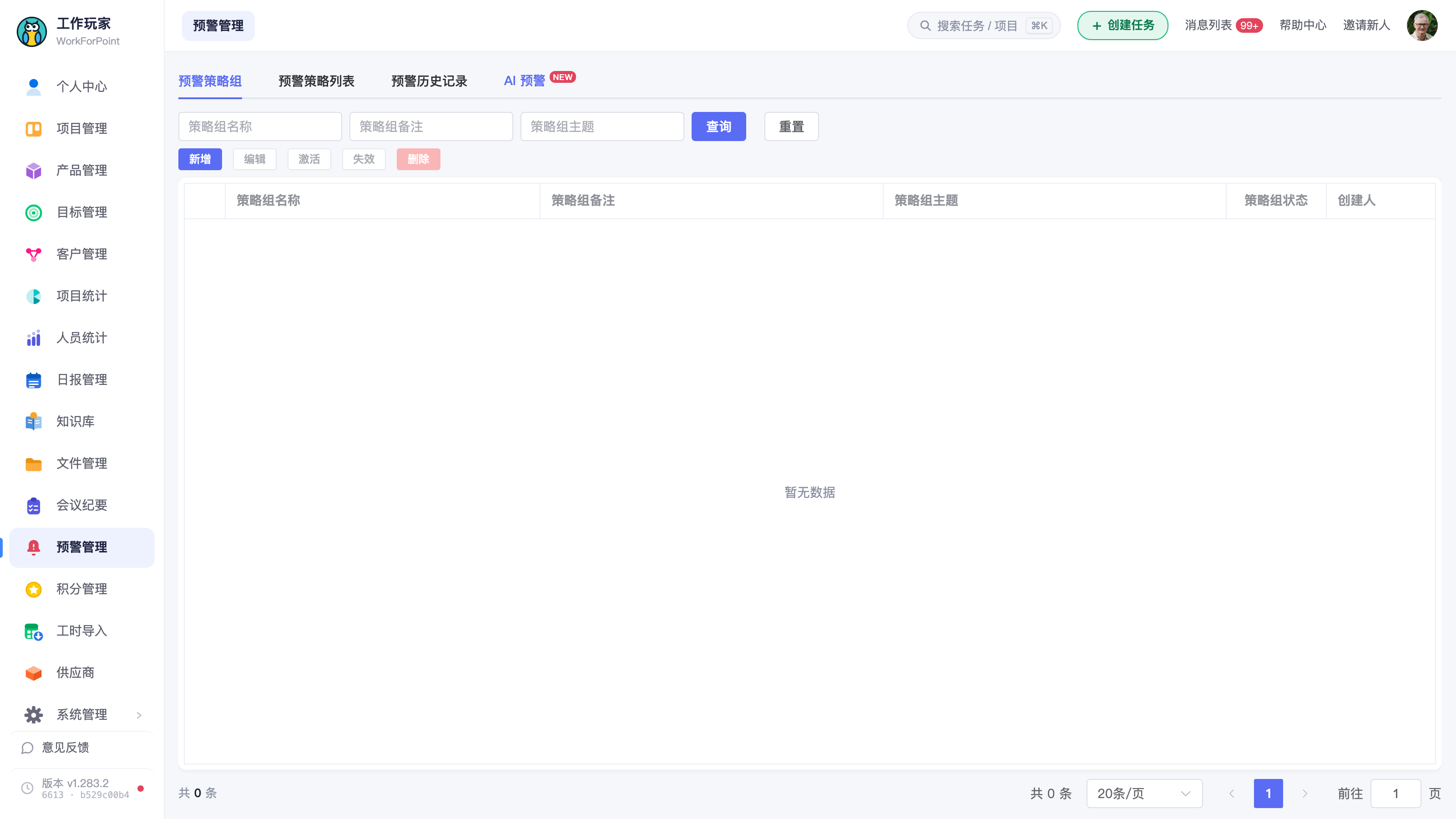Focus the 策略组备注 input field
The width and height of the screenshot is (1456, 819).
click(431, 126)
